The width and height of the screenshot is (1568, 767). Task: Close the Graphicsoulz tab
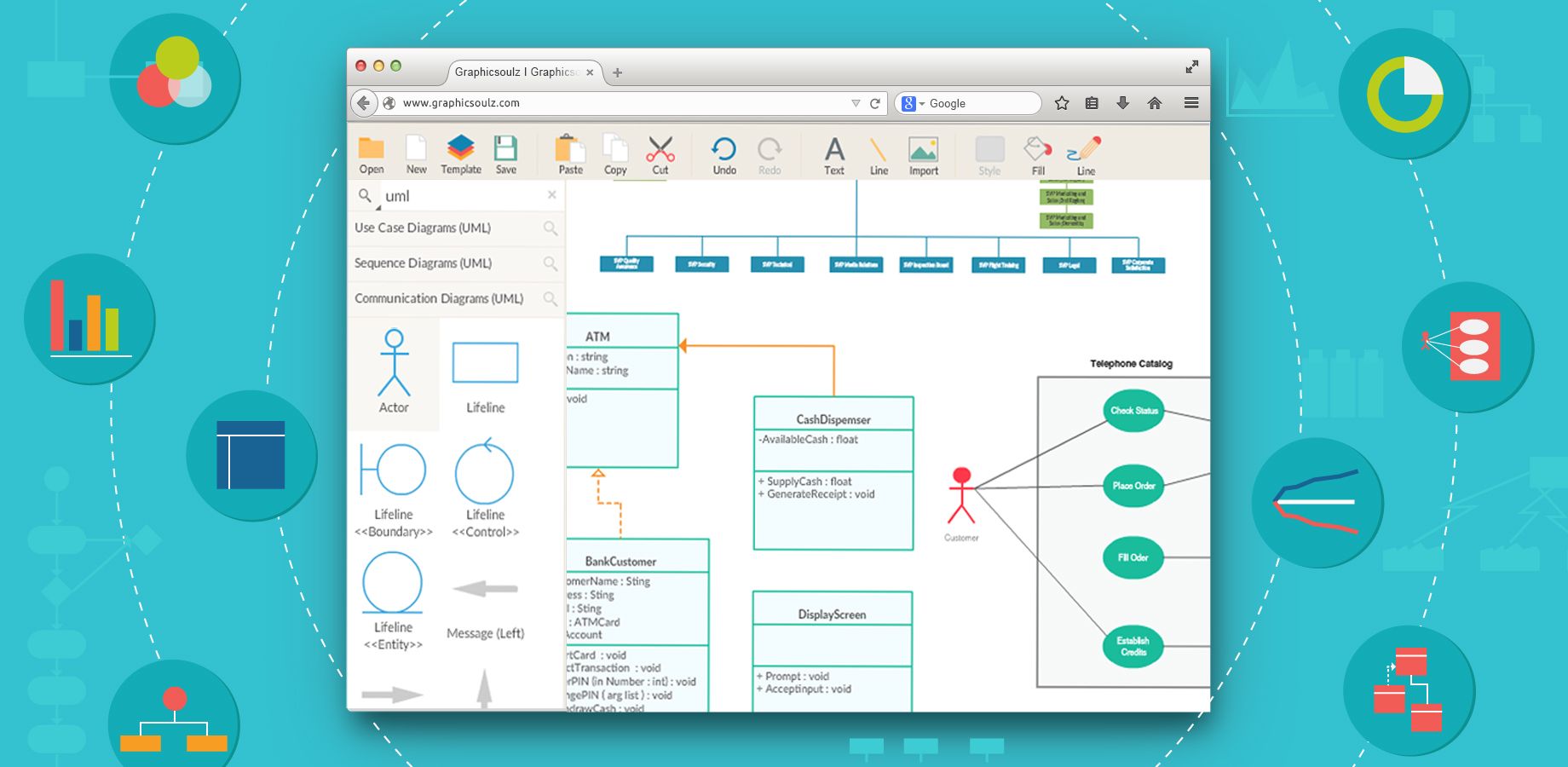point(590,72)
